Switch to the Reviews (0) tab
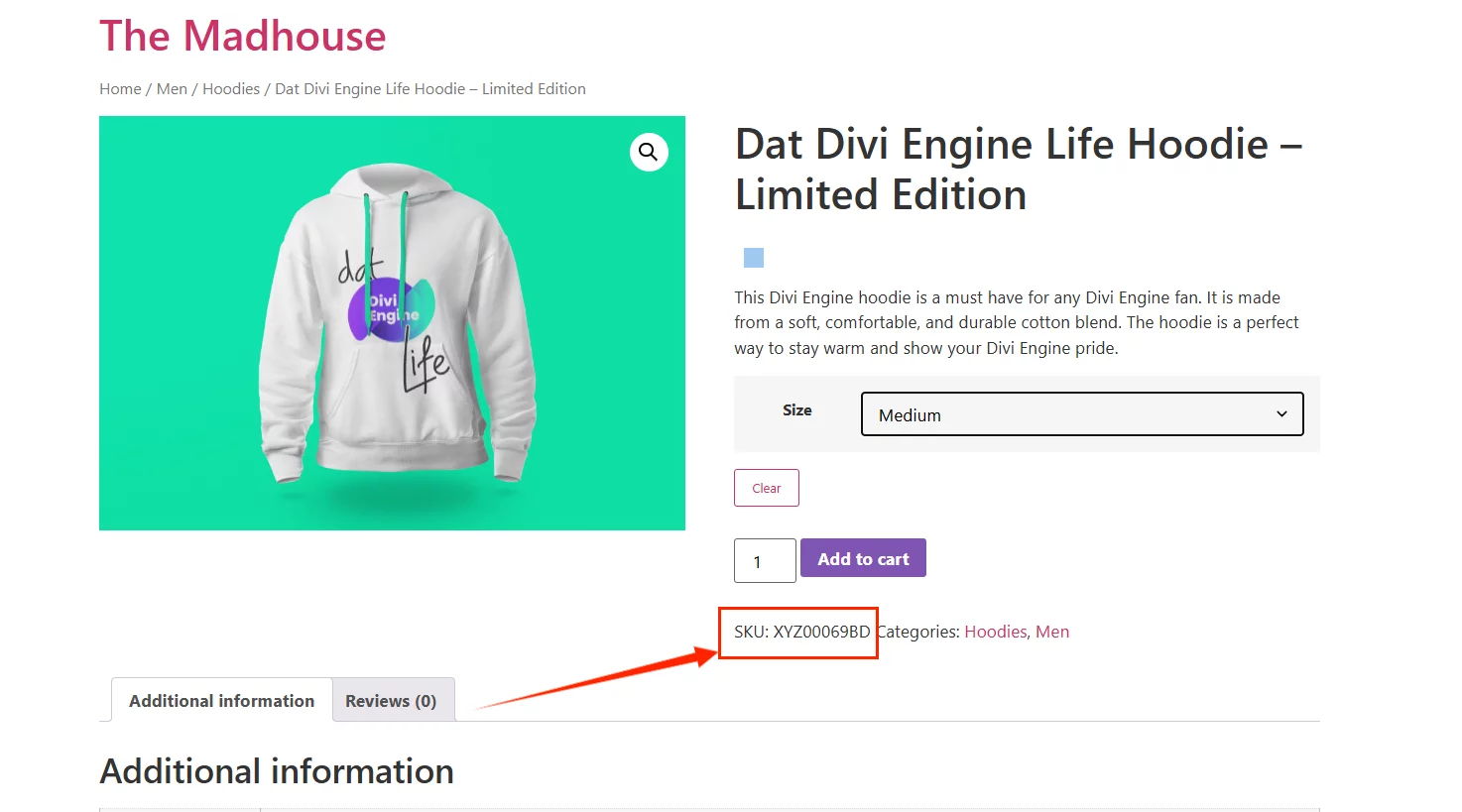The image size is (1462, 812). point(393,700)
